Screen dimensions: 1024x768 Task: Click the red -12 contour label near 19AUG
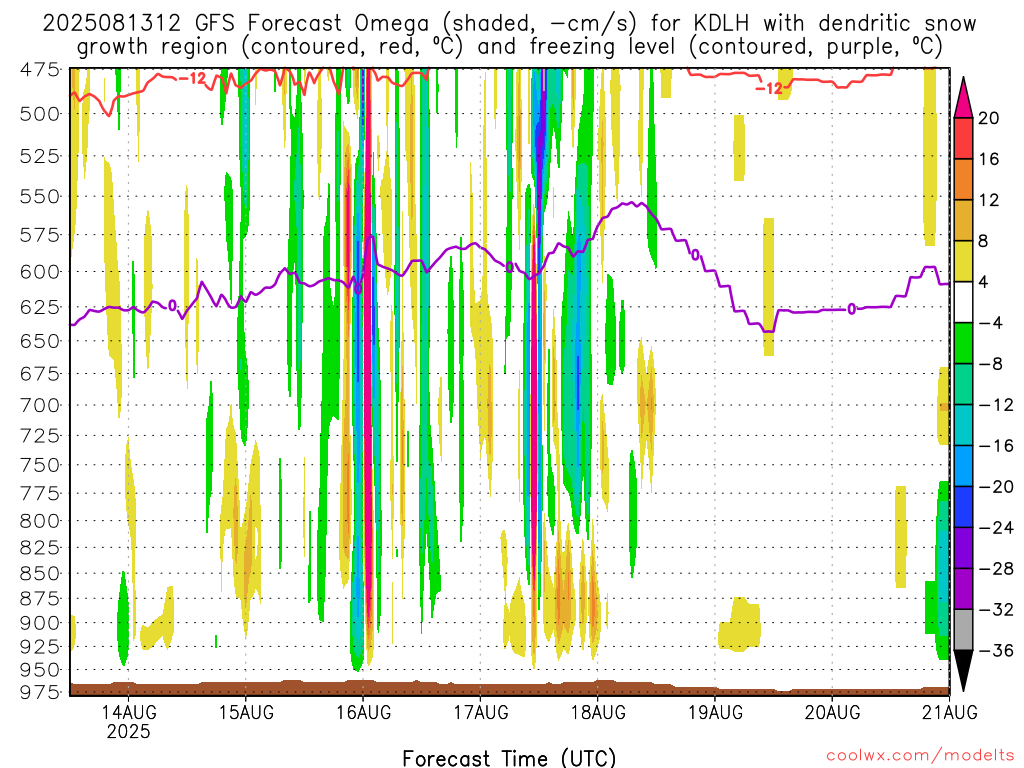tap(769, 88)
